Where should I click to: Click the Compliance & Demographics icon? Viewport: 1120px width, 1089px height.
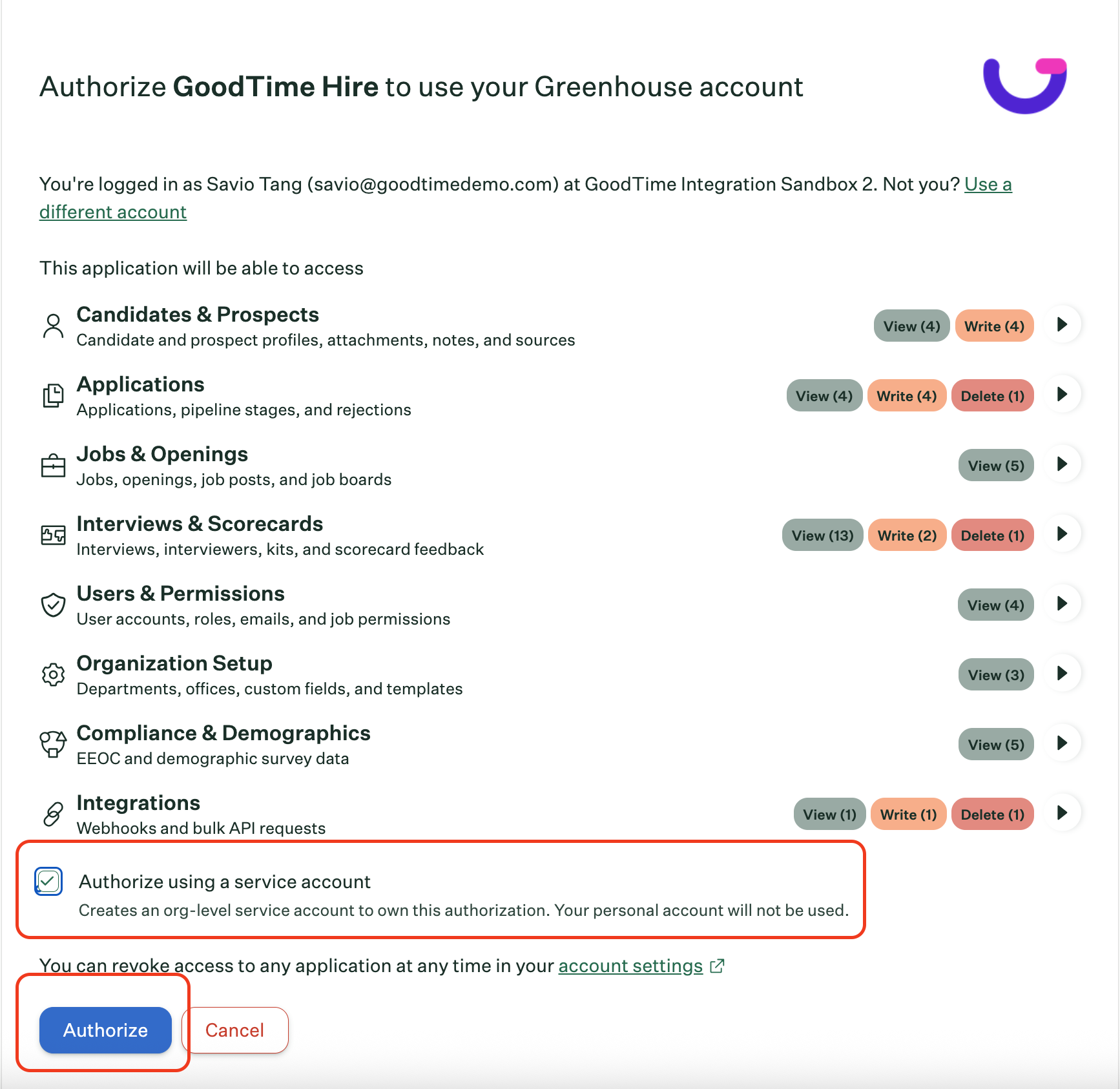54,744
